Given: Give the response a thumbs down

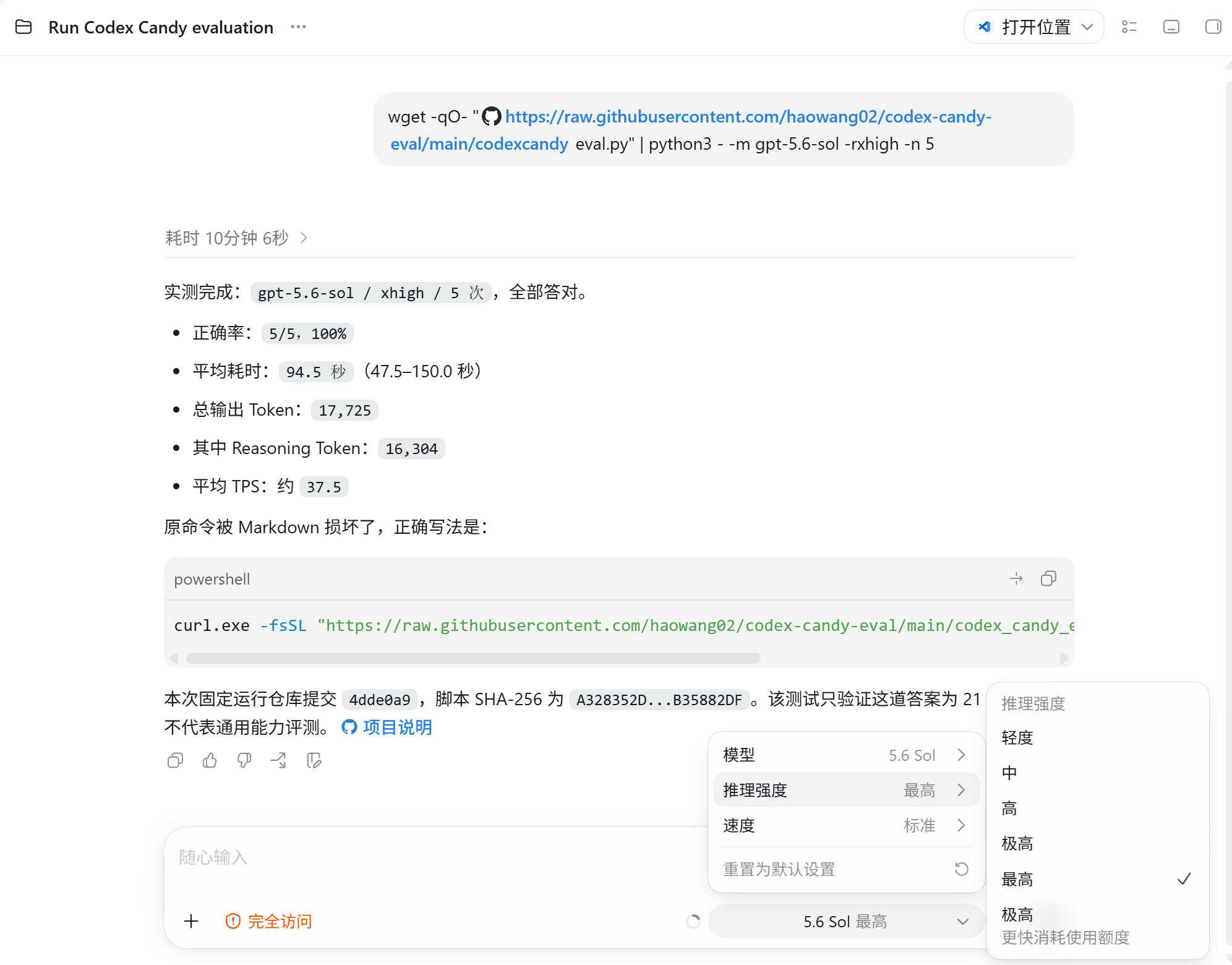Looking at the screenshot, I should pyautogui.click(x=244, y=760).
